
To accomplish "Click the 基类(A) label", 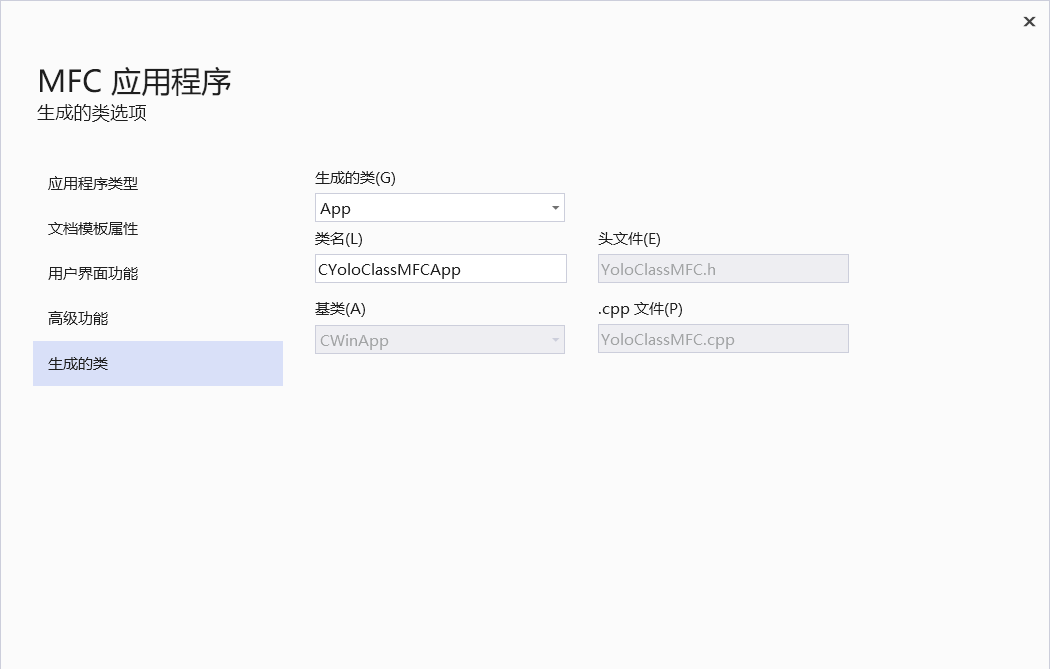I will [340, 309].
